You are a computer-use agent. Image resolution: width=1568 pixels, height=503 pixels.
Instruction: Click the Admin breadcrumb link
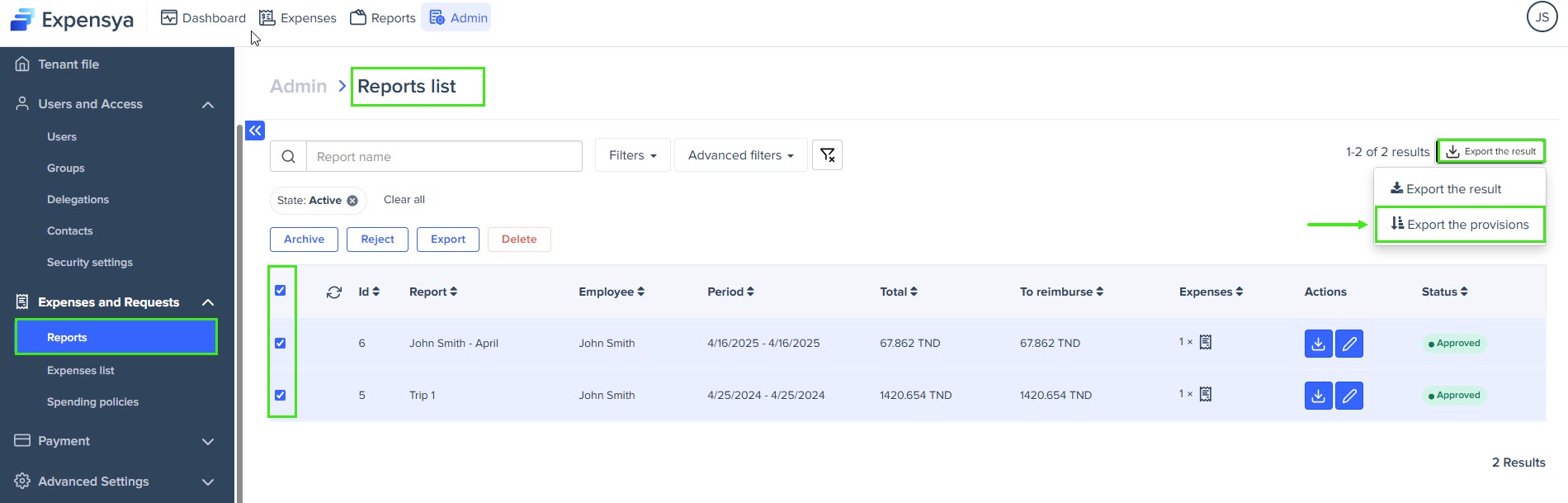pyautogui.click(x=299, y=86)
